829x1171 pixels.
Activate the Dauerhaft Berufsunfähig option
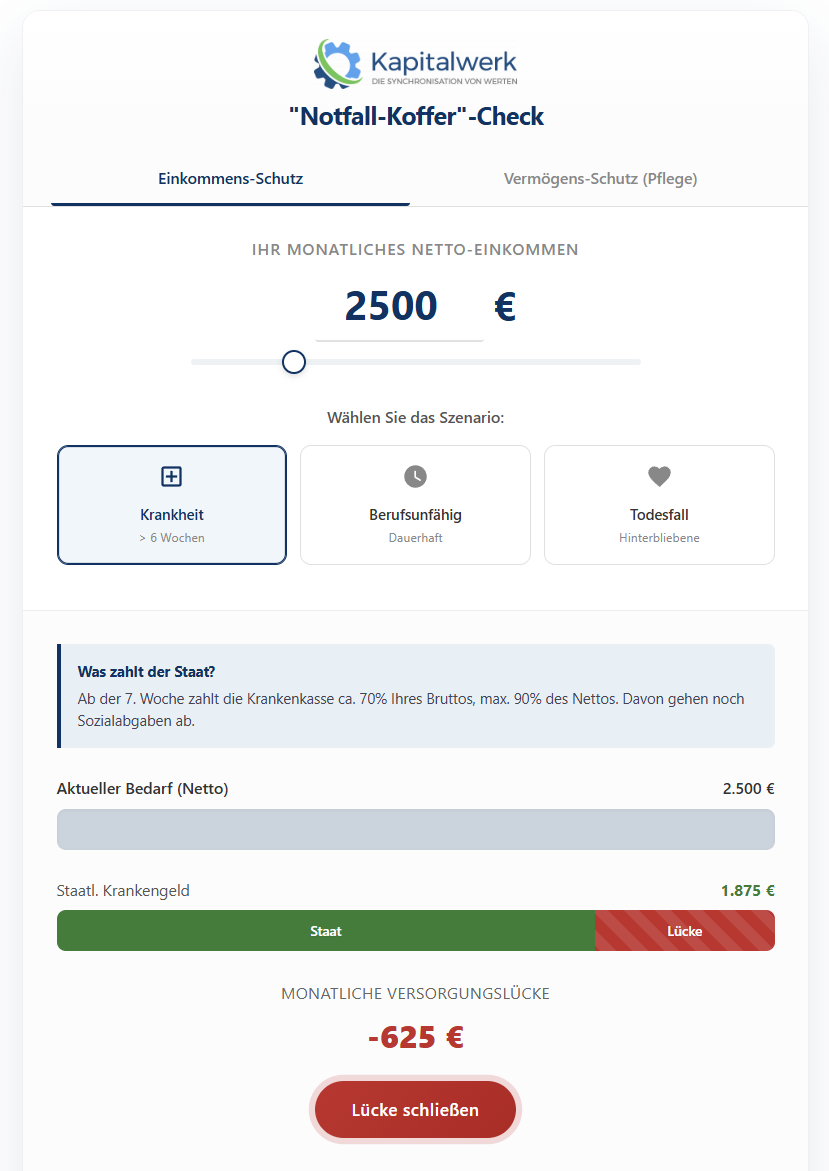(x=415, y=540)
